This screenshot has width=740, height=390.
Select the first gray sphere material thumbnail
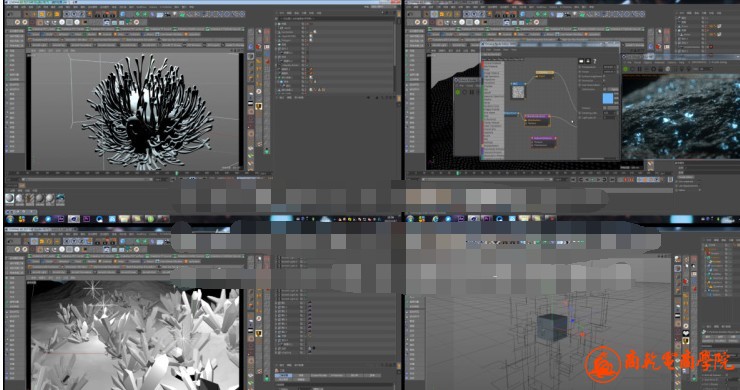(10, 199)
